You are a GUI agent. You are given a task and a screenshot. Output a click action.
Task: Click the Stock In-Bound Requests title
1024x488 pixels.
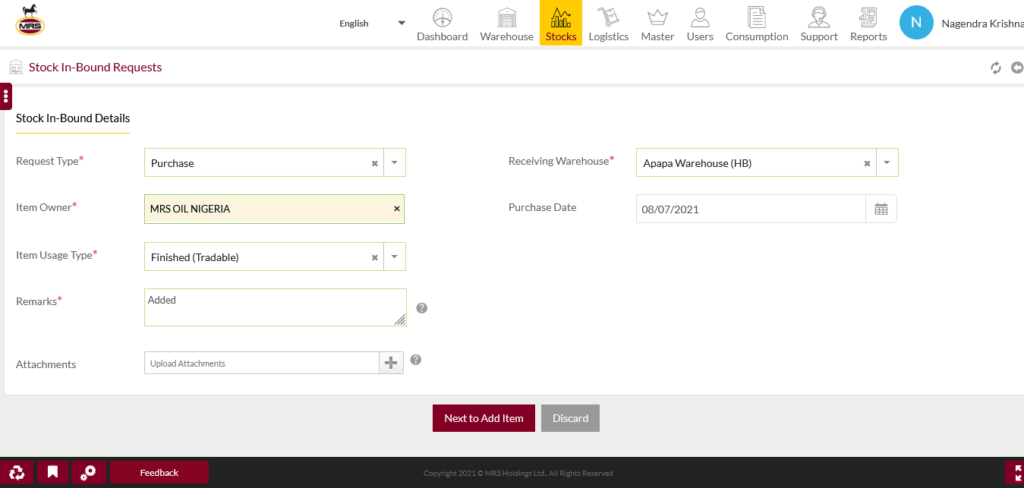(x=95, y=67)
